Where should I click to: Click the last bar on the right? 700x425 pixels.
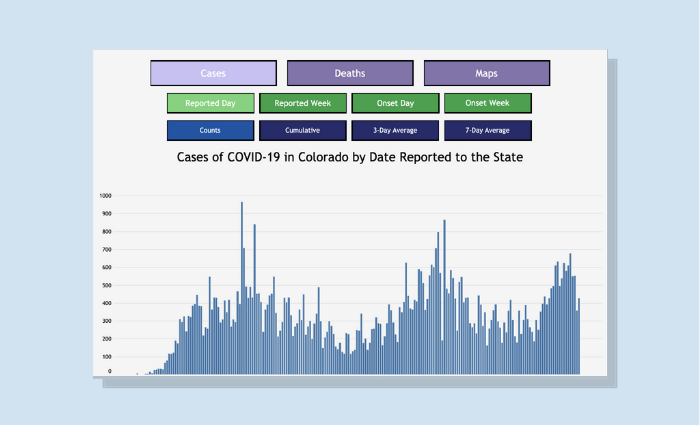pos(579,338)
